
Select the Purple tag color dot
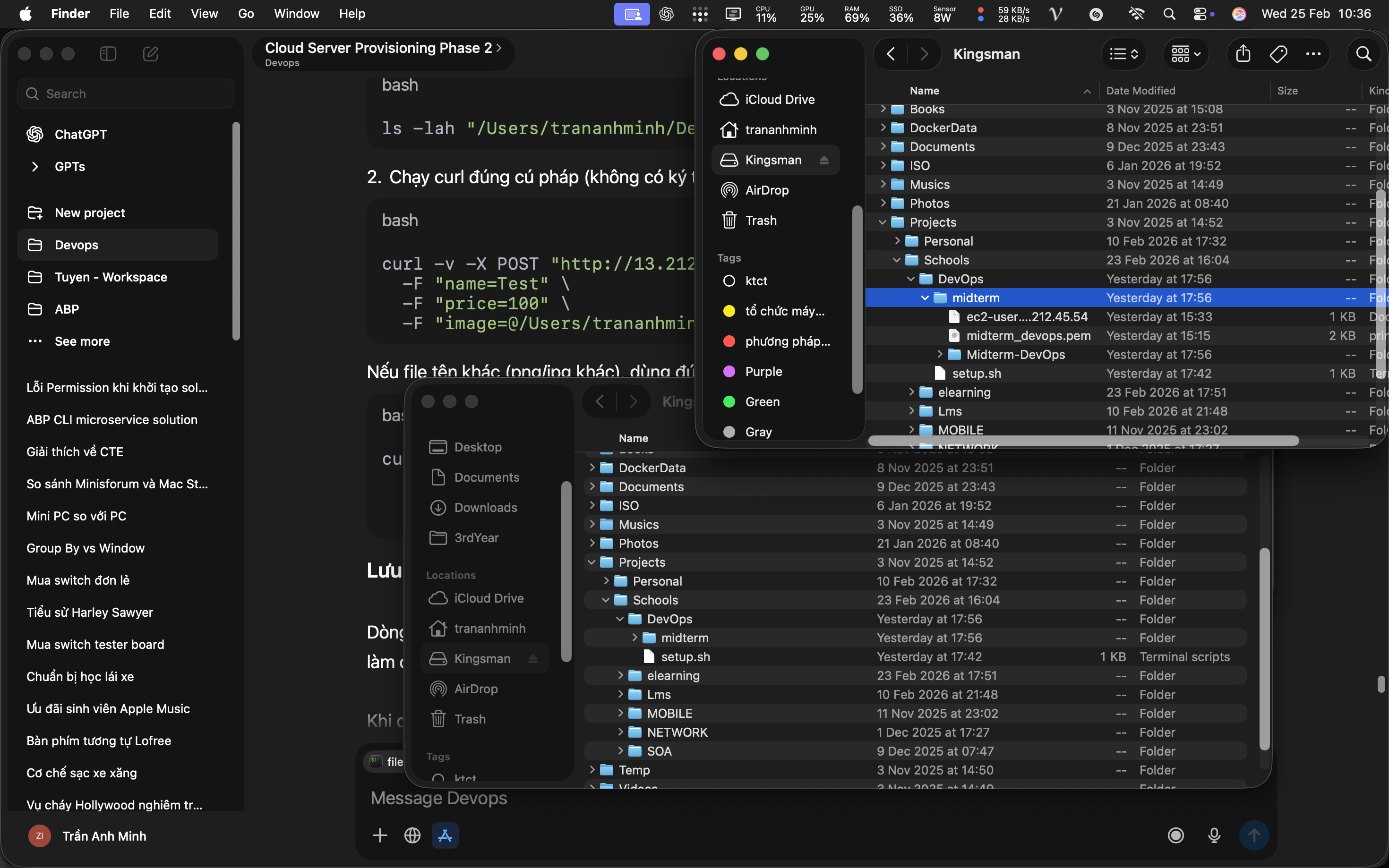pos(729,371)
